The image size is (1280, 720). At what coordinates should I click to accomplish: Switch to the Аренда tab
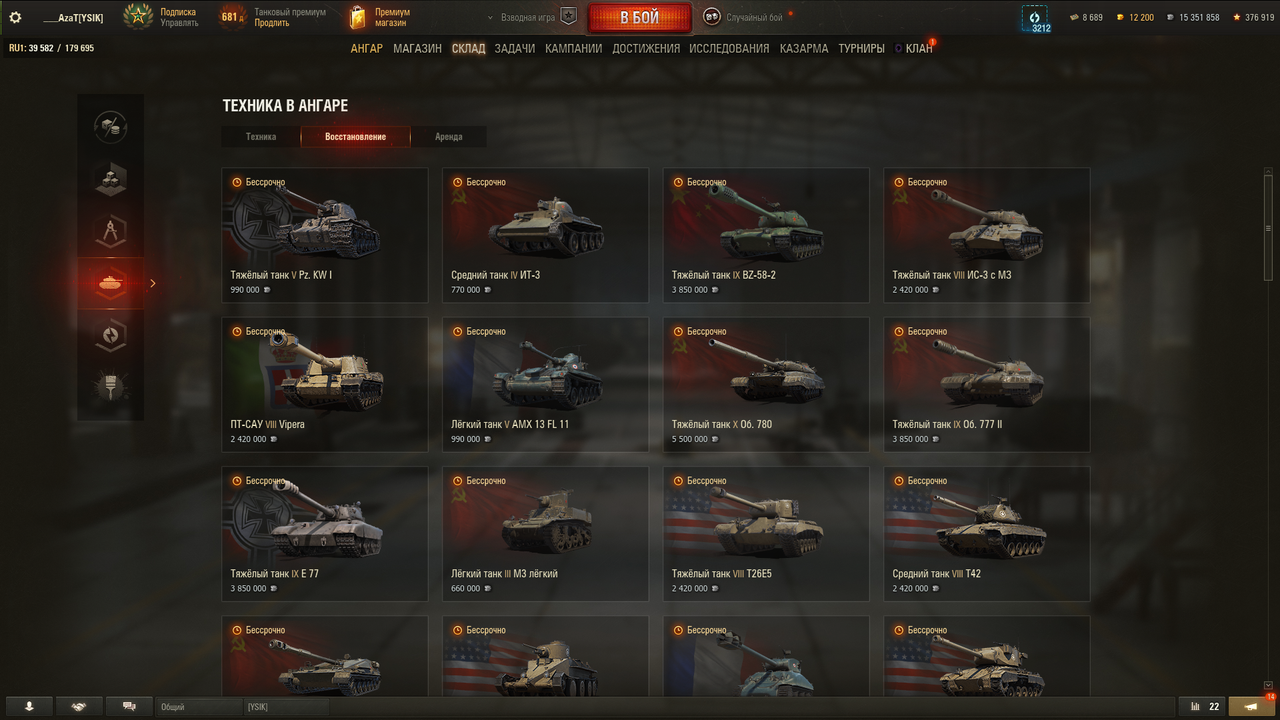pos(449,136)
